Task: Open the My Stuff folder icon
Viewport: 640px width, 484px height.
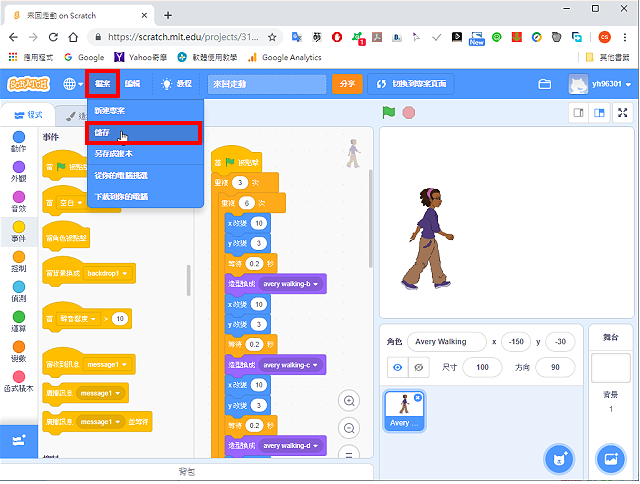Action: pos(544,84)
